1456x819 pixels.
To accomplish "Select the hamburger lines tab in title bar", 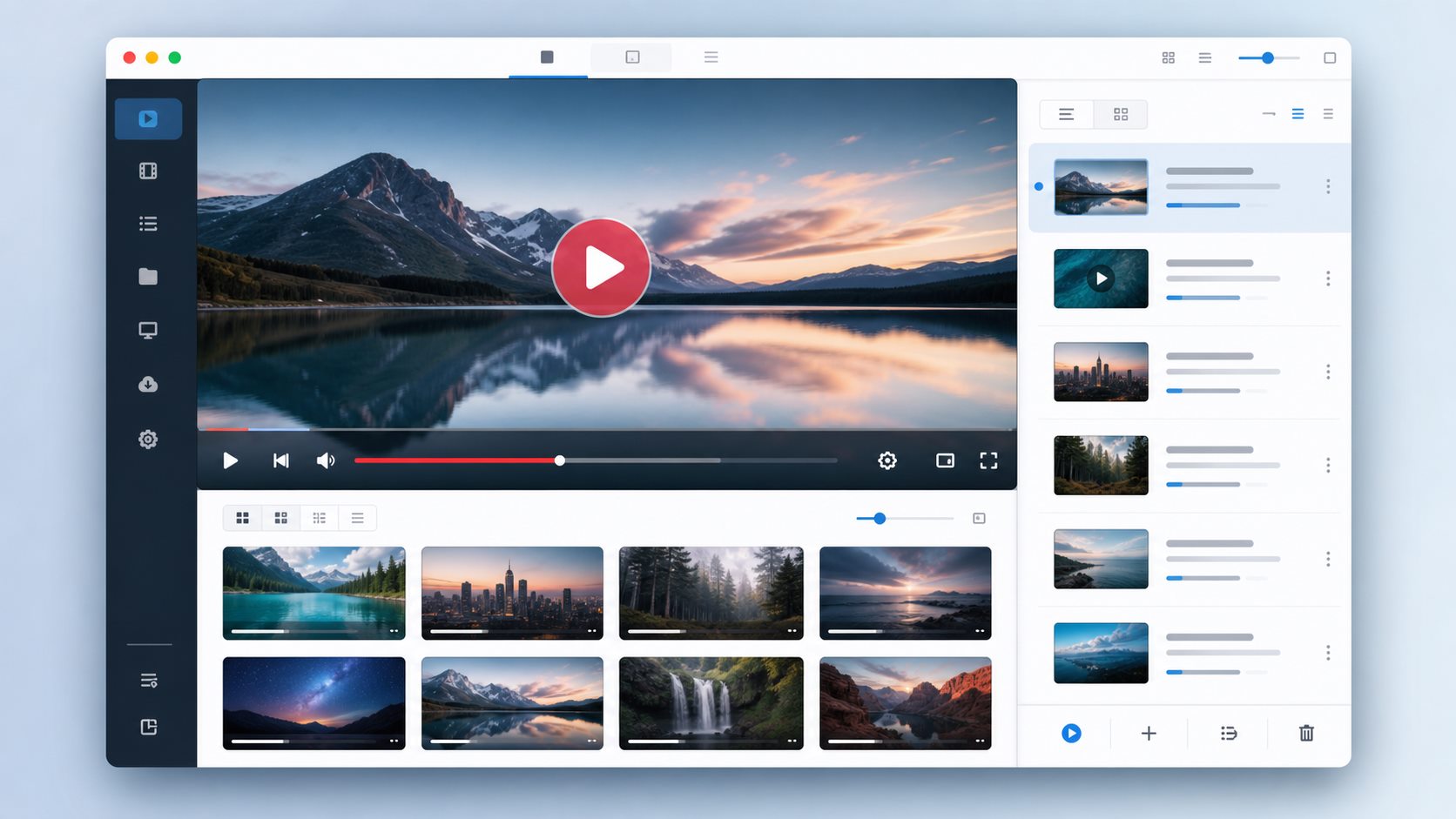I will [711, 57].
